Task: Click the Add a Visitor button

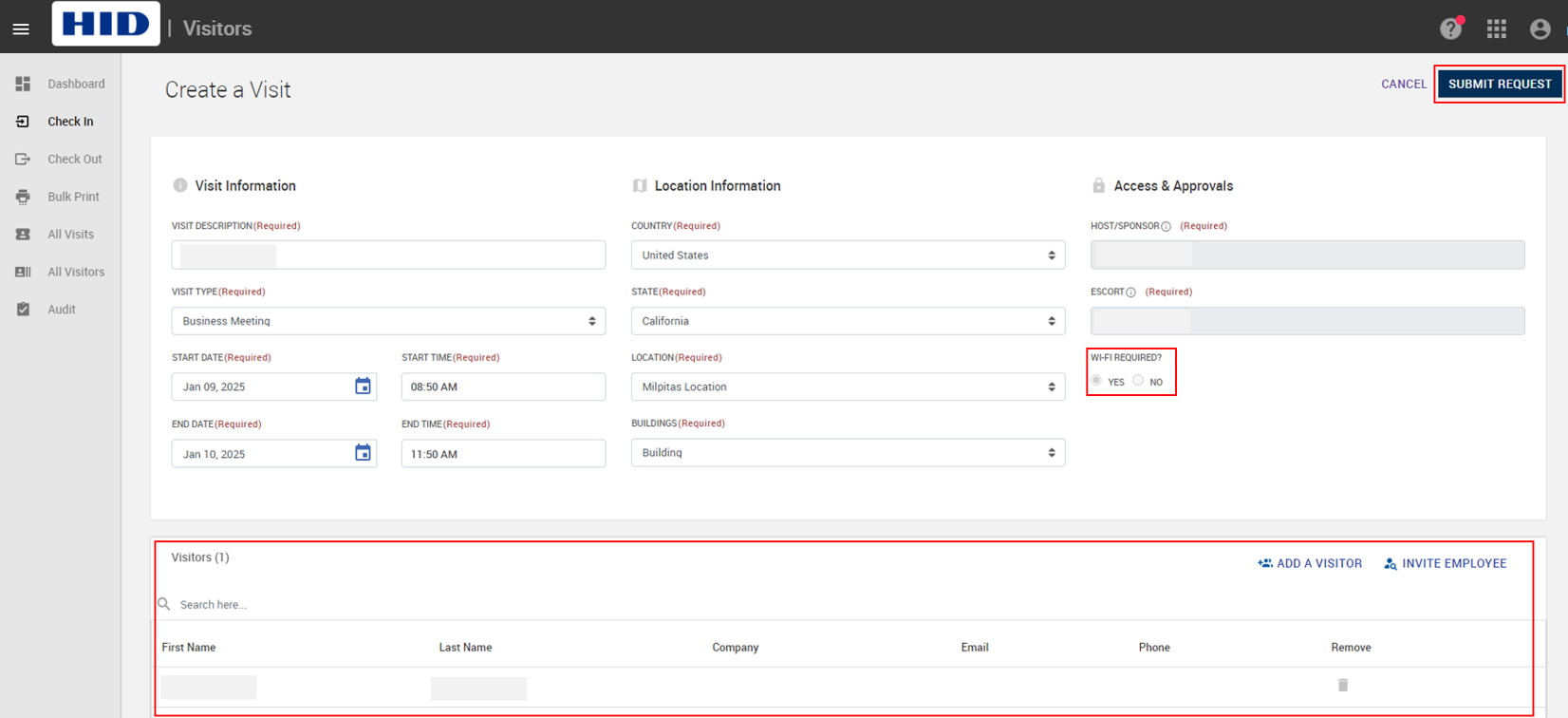Action: [1310, 563]
